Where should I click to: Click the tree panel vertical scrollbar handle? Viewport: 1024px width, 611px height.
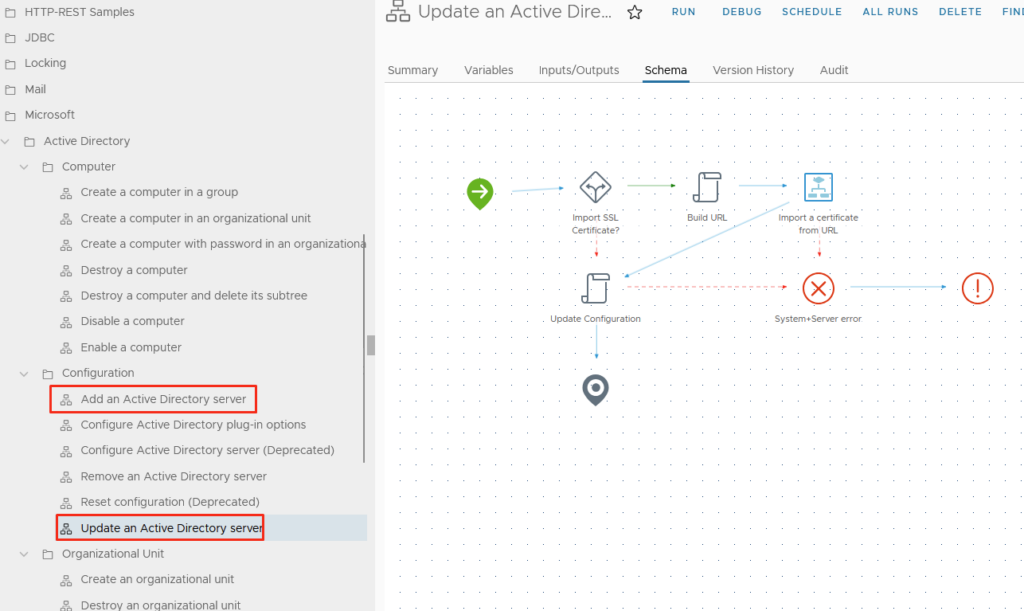point(371,345)
